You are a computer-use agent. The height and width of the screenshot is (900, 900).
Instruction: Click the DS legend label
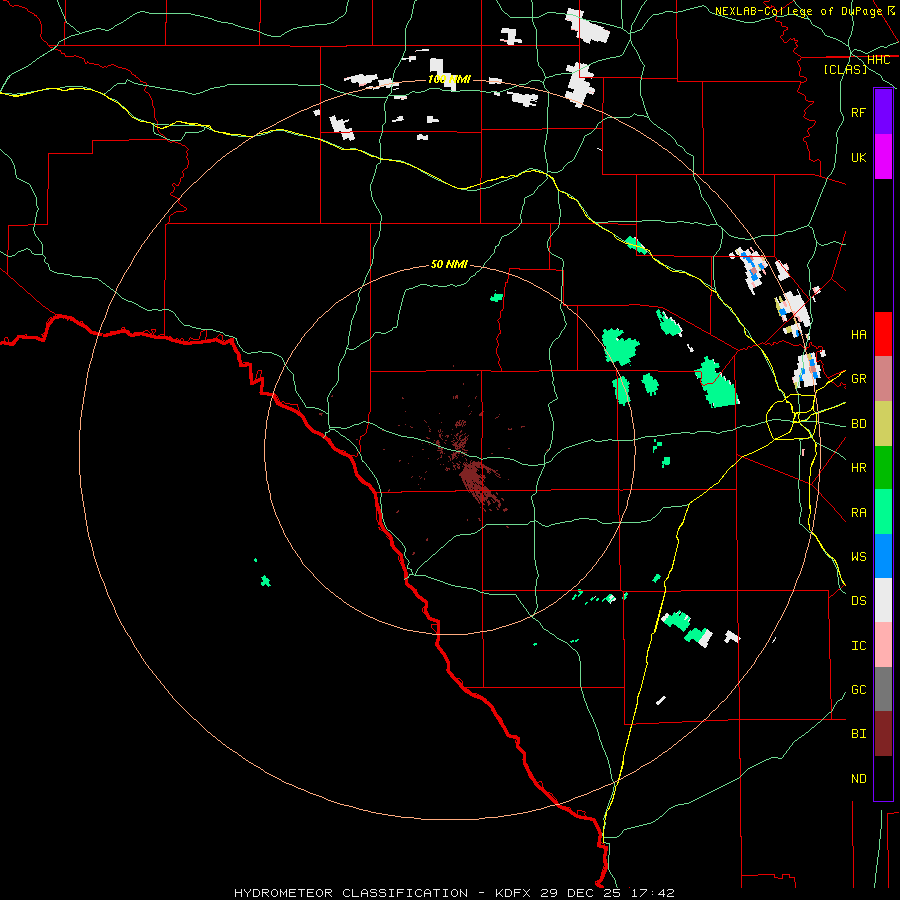(859, 601)
